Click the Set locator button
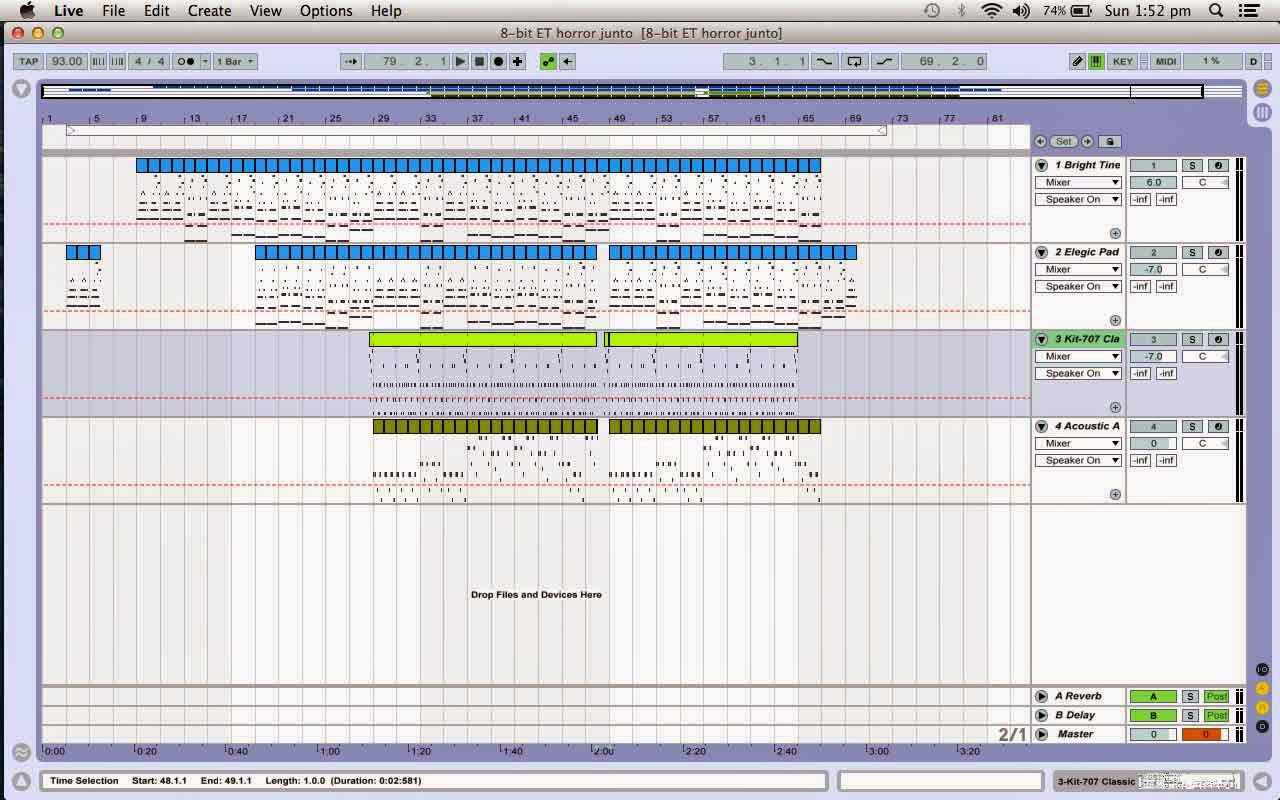 pos(1064,142)
